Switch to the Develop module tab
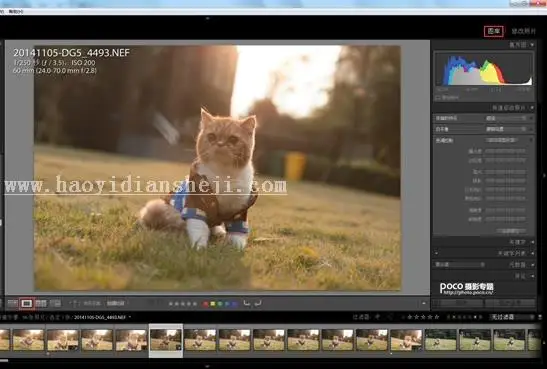This screenshot has width=547, height=369. pos(523,31)
